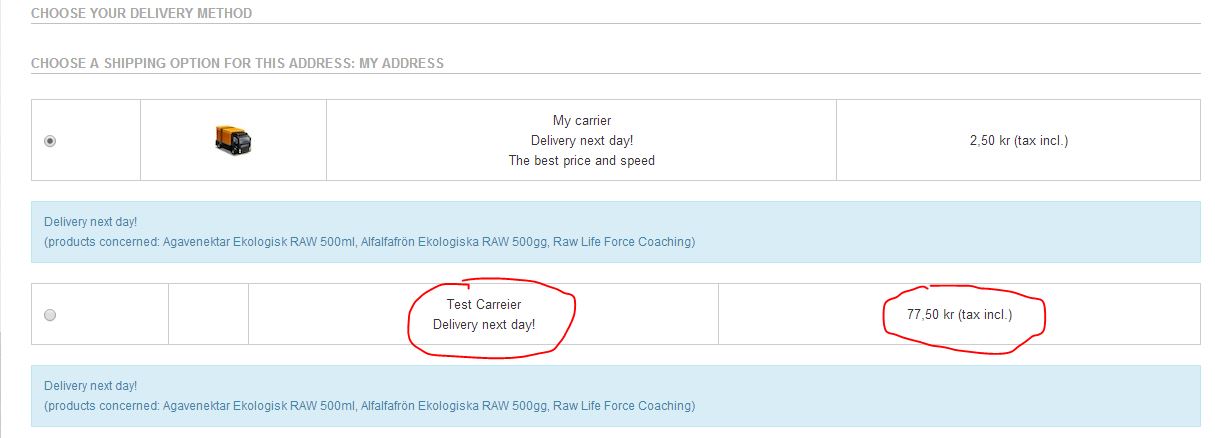Image resolution: width=1215 pixels, height=438 pixels.
Task: Click the "Choose your delivery method" heading
Action: (x=142, y=14)
